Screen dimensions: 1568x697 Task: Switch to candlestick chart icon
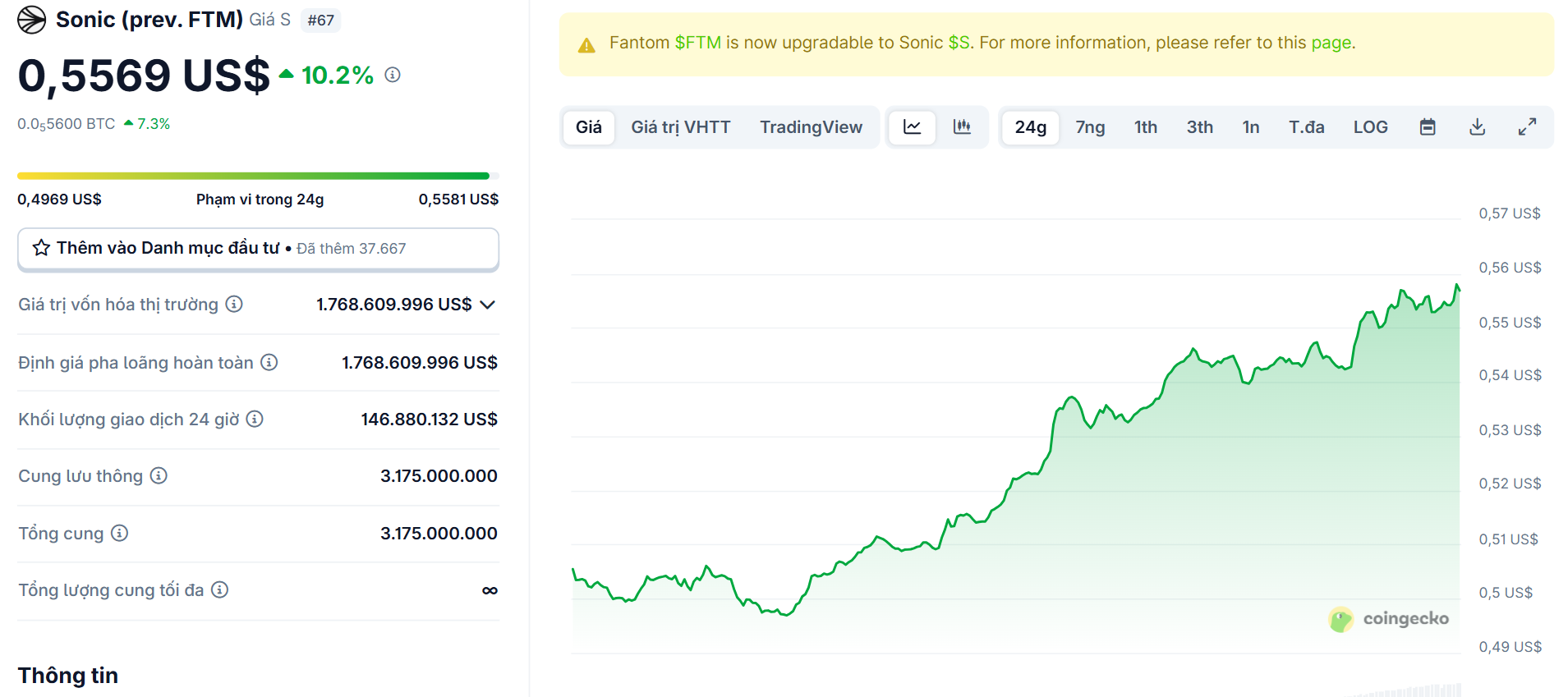(962, 127)
